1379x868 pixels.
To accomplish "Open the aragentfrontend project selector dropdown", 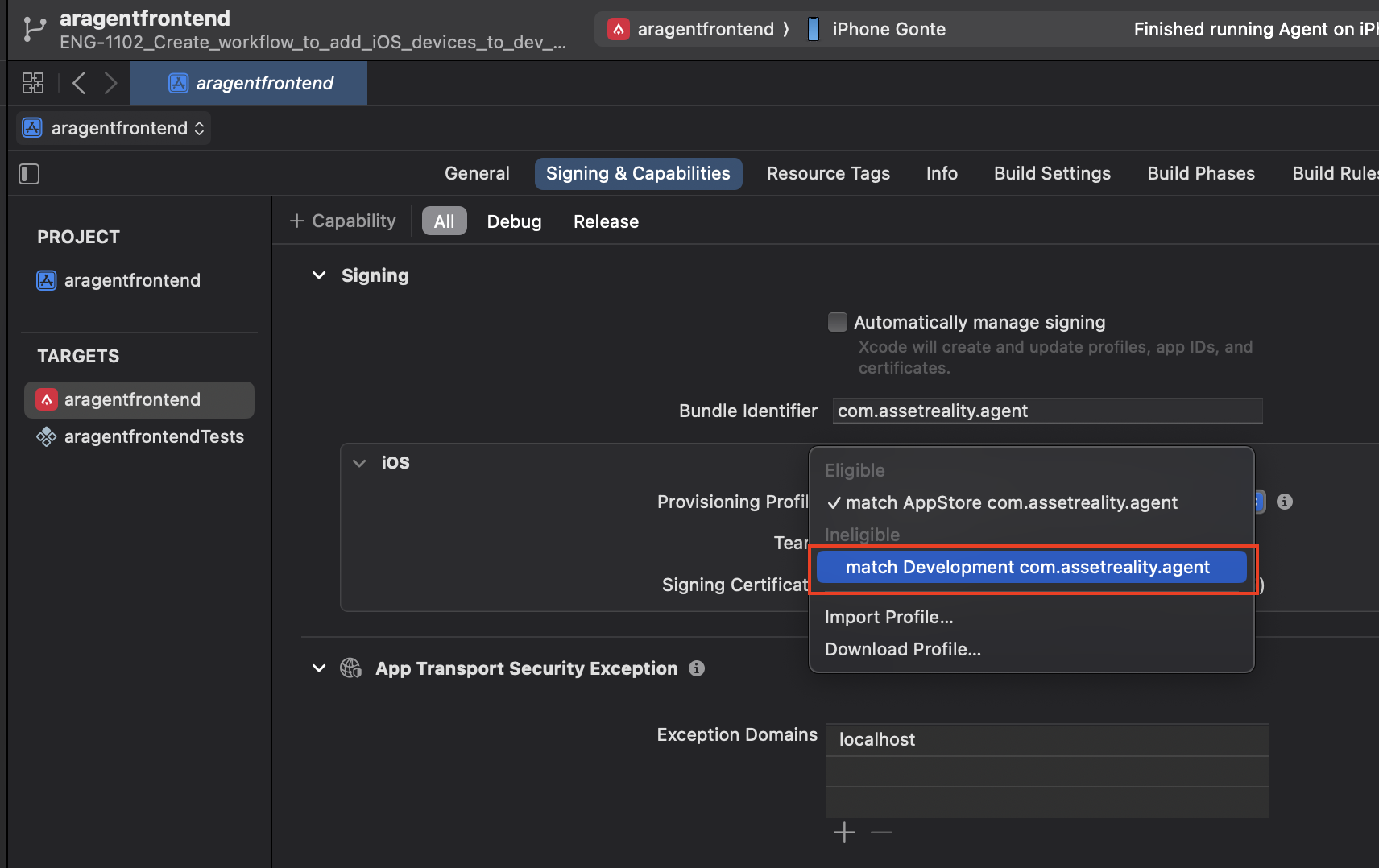I will 114,128.
